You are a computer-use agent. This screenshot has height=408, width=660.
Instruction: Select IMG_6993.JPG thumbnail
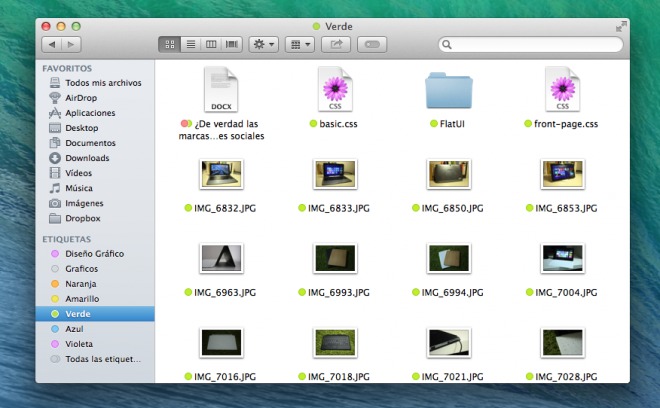(335, 258)
